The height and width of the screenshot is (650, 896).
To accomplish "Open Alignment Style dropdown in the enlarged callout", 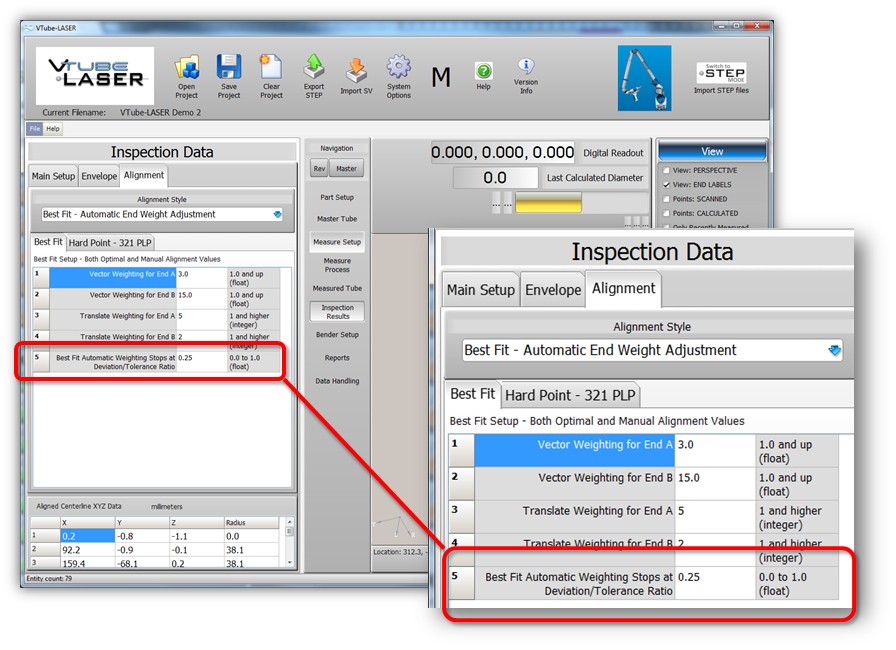I will 834,350.
